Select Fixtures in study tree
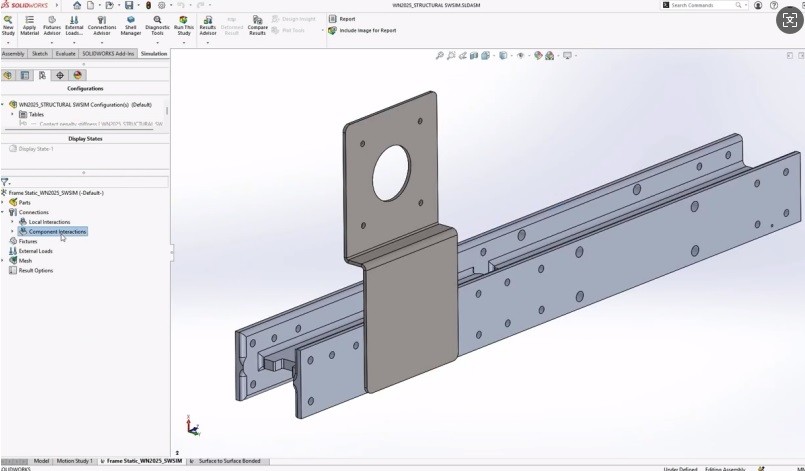The image size is (805, 471). [x=23, y=241]
